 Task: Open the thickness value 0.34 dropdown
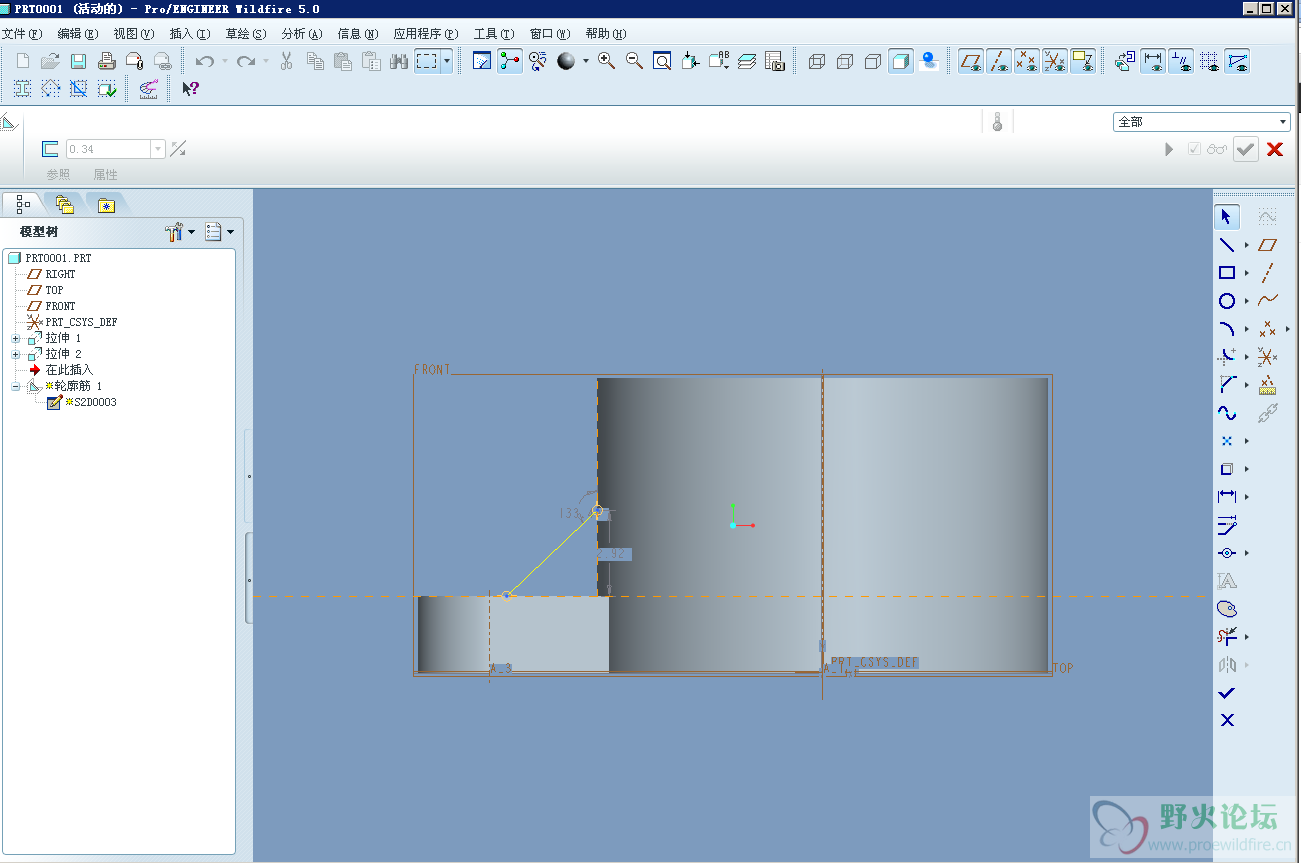point(157,149)
